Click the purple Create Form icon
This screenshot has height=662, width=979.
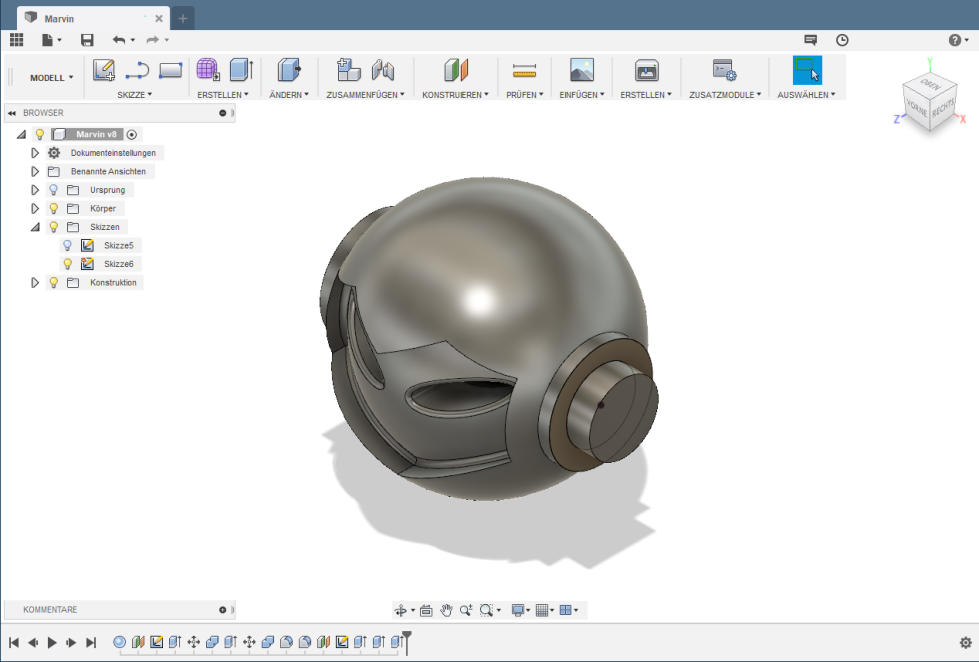[208, 69]
